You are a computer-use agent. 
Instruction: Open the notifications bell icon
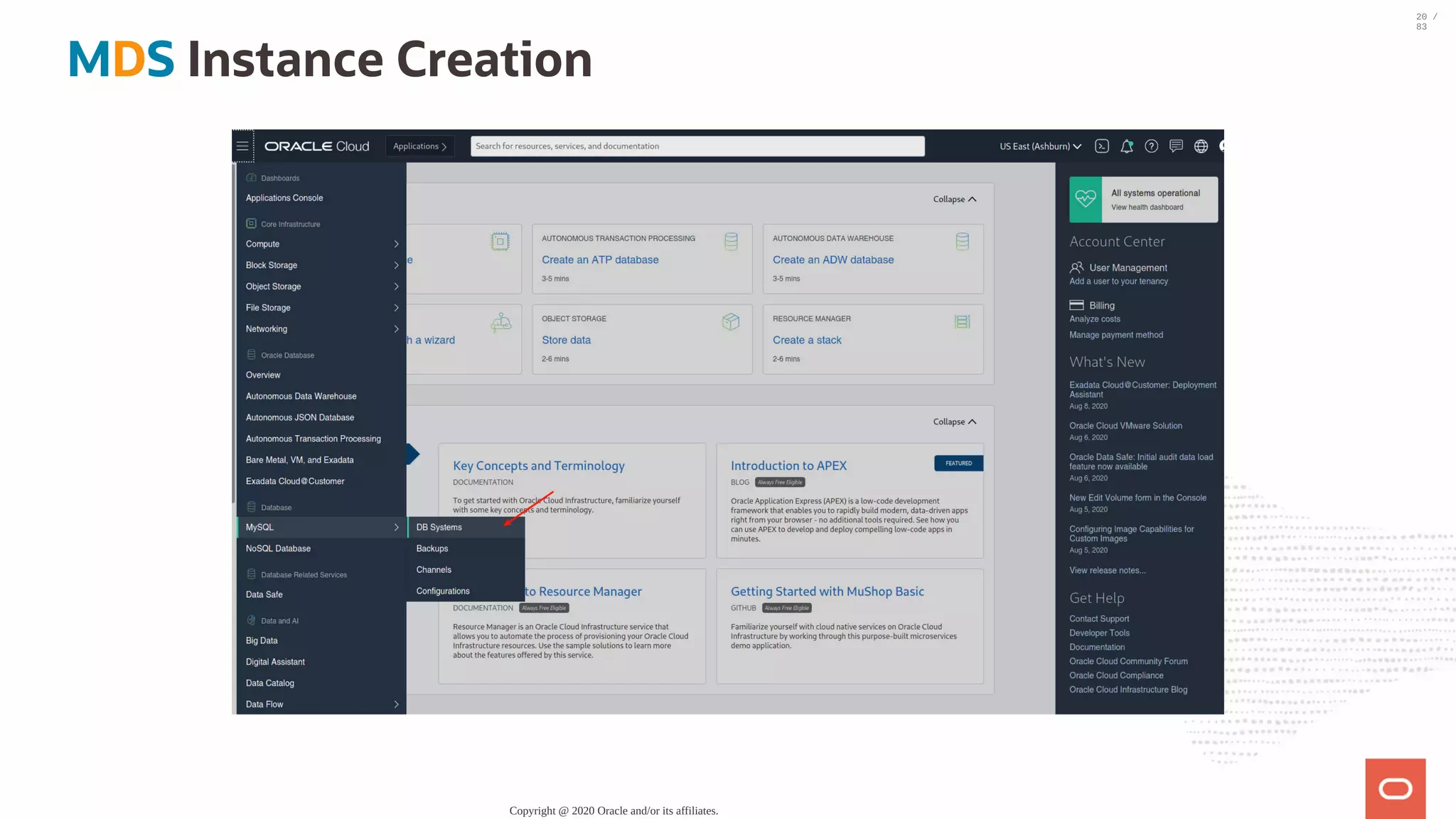click(1127, 146)
